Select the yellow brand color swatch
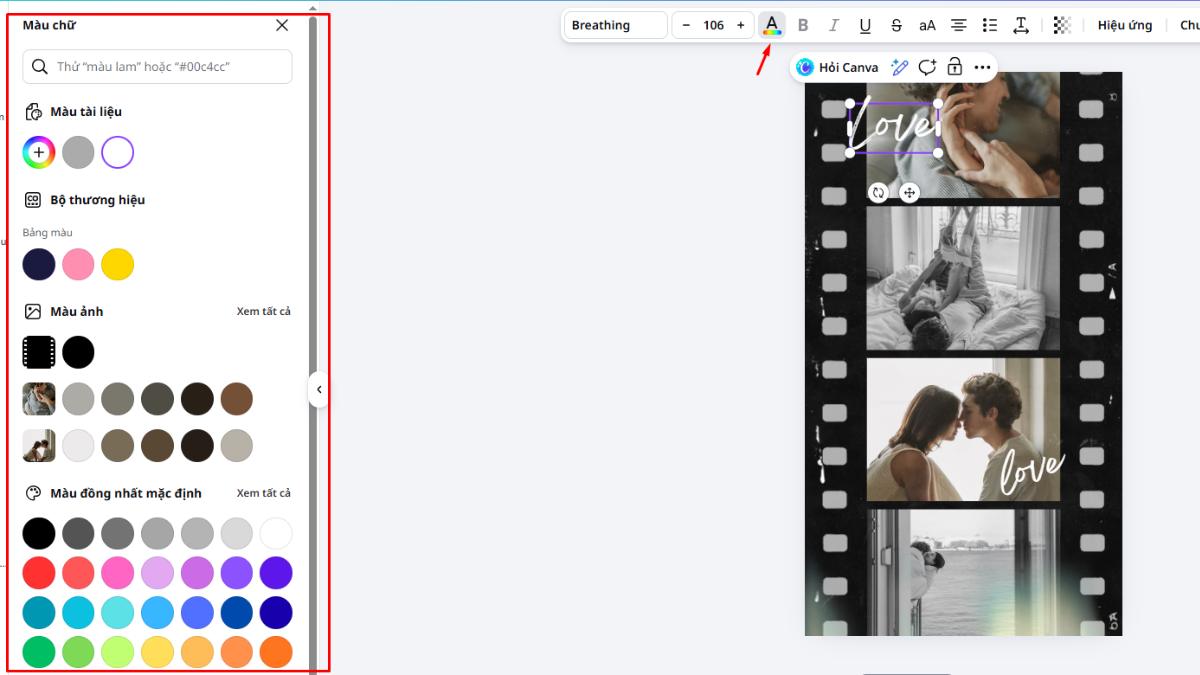1200x675 pixels. [x=117, y=265]
